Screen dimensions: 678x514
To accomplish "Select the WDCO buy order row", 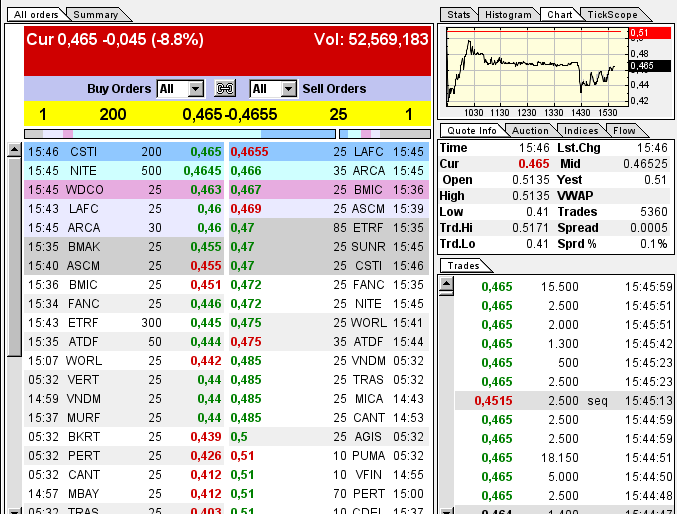I will point(124,190).
